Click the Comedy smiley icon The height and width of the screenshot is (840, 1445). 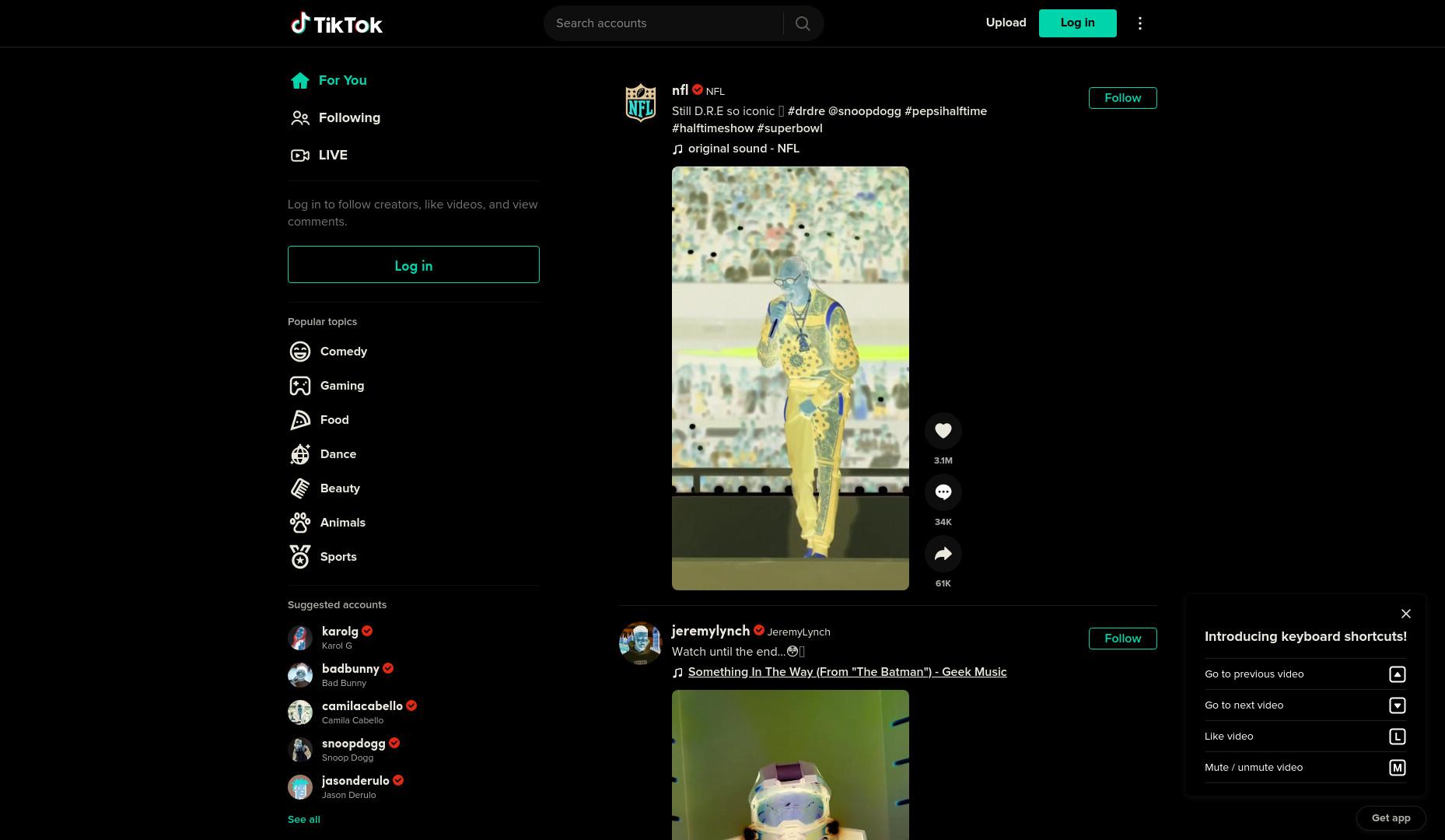tap(300, 352)
